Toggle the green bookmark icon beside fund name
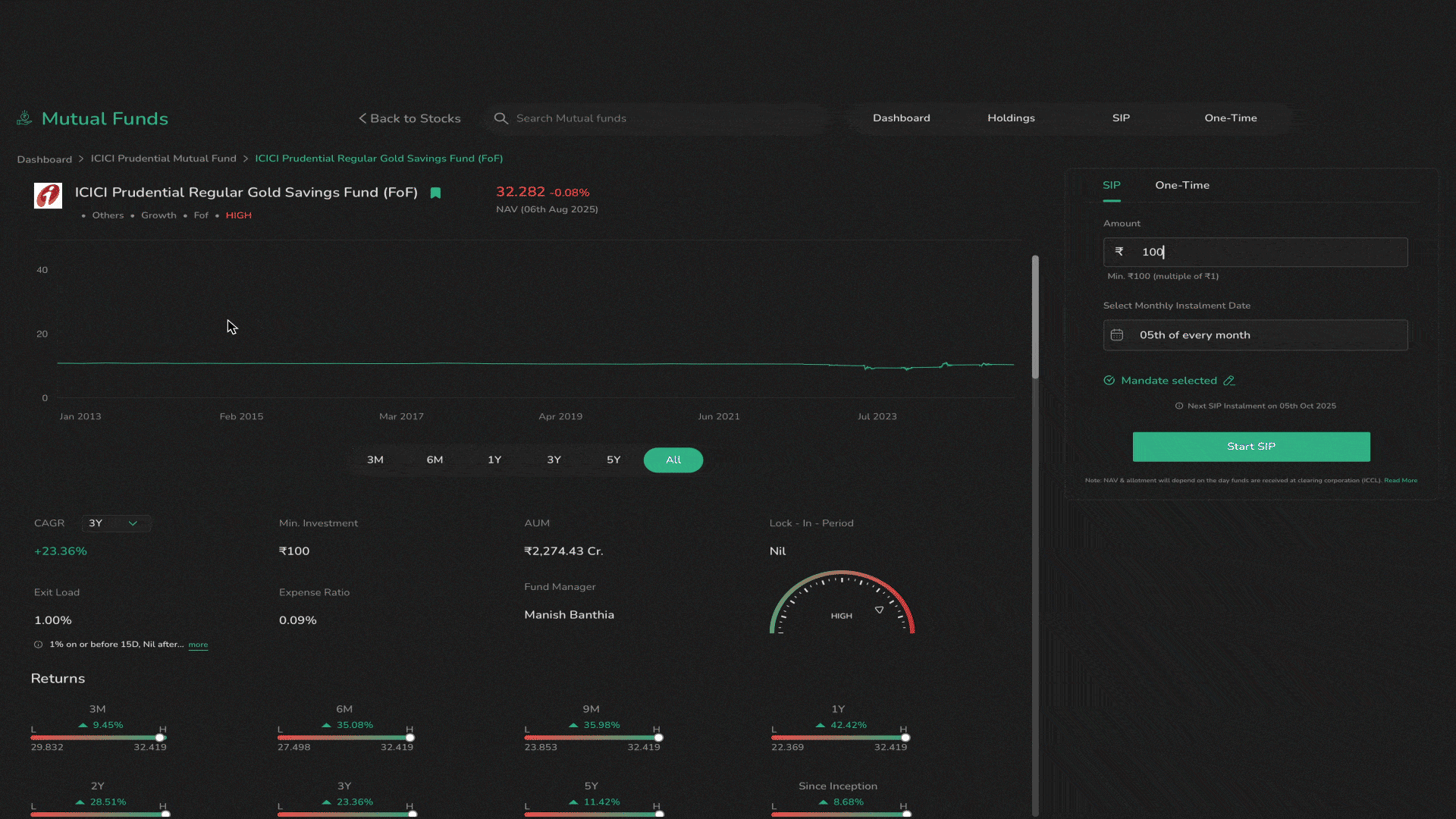The height and width of the screenshot is (819, 1456). click(435, 193)
